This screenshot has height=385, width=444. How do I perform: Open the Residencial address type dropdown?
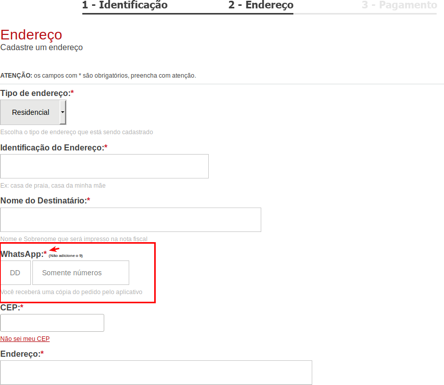(x=33, y=112)
